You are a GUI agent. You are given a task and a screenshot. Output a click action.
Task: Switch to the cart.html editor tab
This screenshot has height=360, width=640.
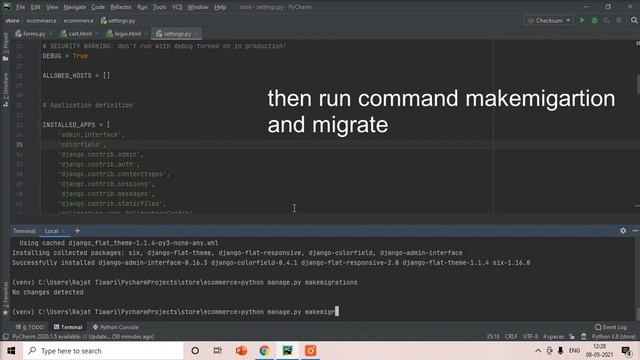tap(79, 34)
